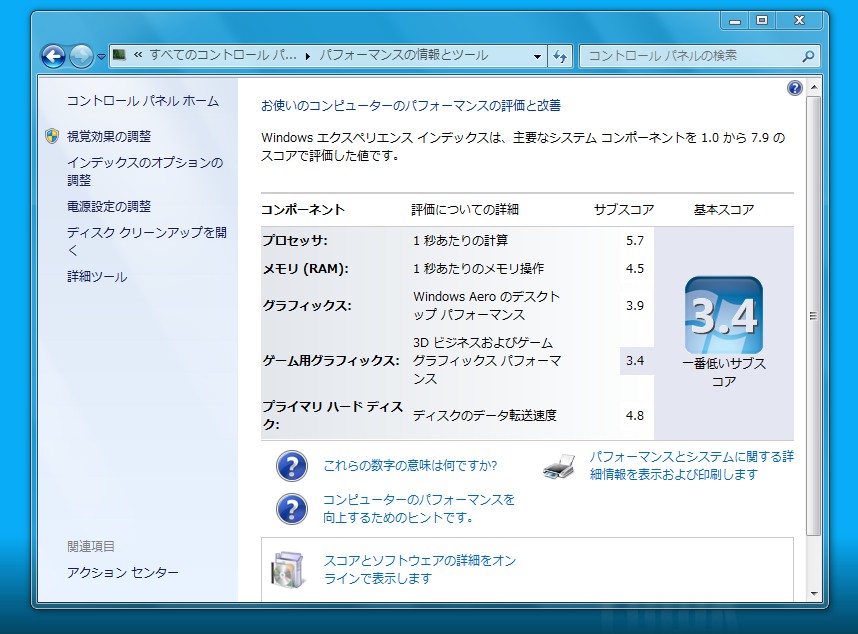
Task: Click the ゲーム用グラフィックス: component label
Action: coord(331,361)
